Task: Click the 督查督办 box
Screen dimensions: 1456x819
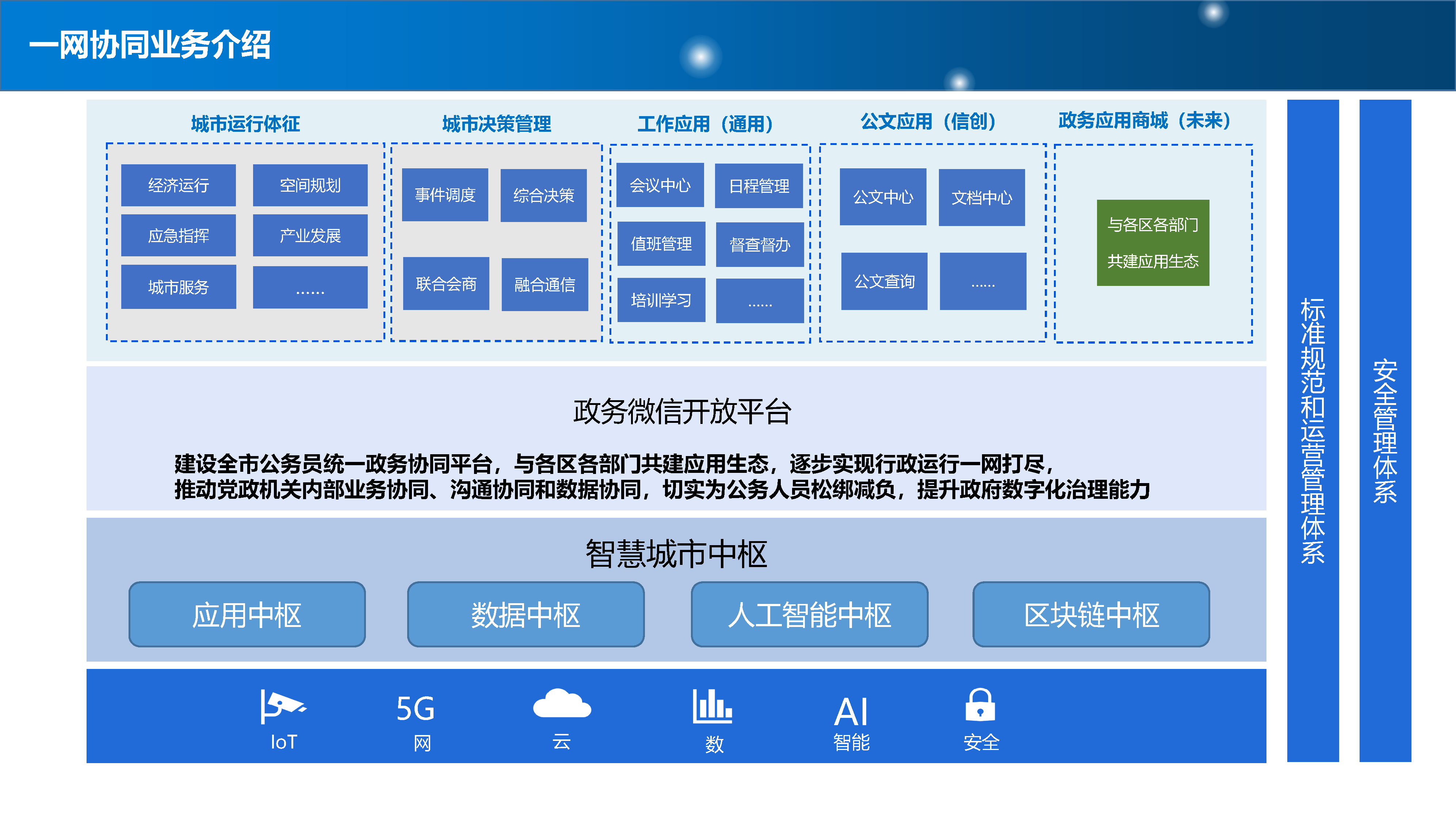Action: click(x=760, y=245)
